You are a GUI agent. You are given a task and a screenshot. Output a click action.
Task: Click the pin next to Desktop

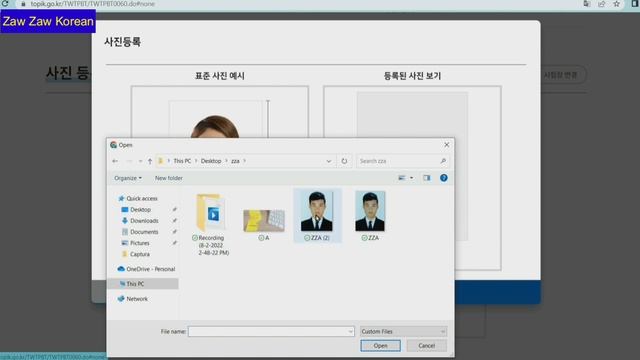[174, 209]
